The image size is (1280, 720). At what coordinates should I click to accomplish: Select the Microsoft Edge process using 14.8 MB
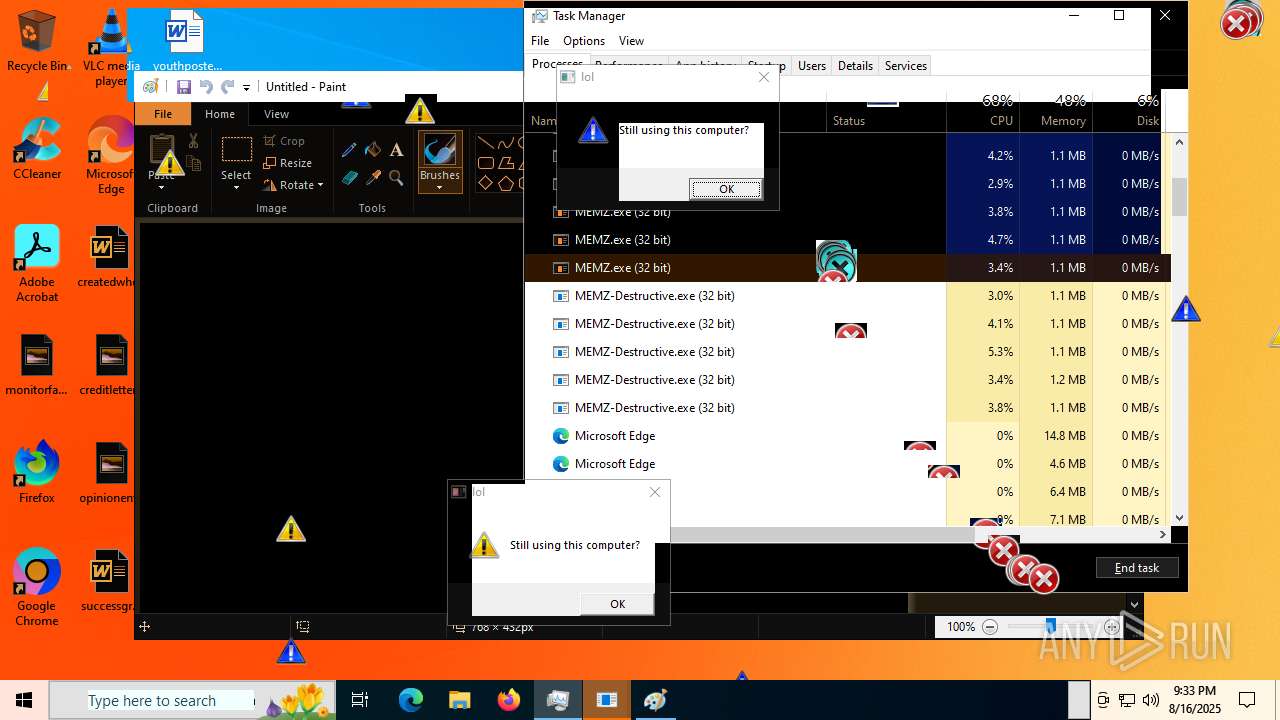click(x=847, y=436)
